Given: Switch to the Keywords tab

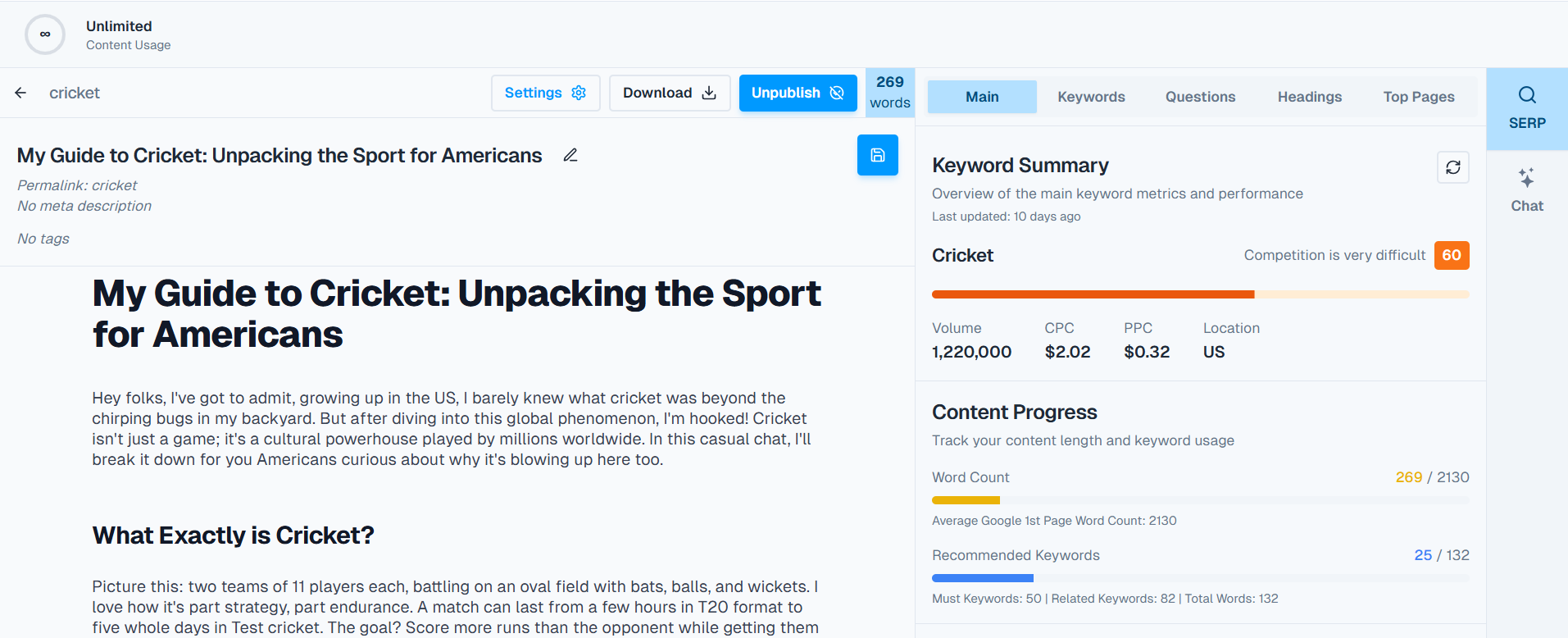Looking at the screenshot, I should (1090, 96).
